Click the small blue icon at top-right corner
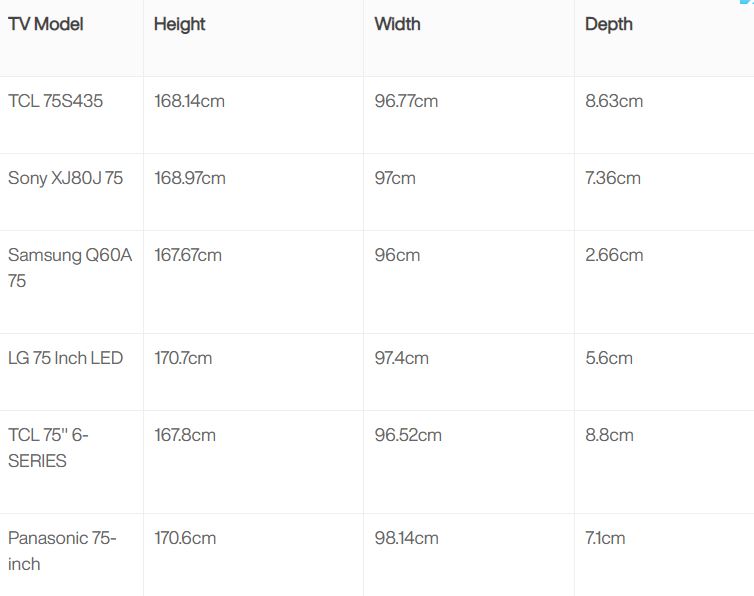The width and height of the screenshot is (754, 596). pos(747,2)
